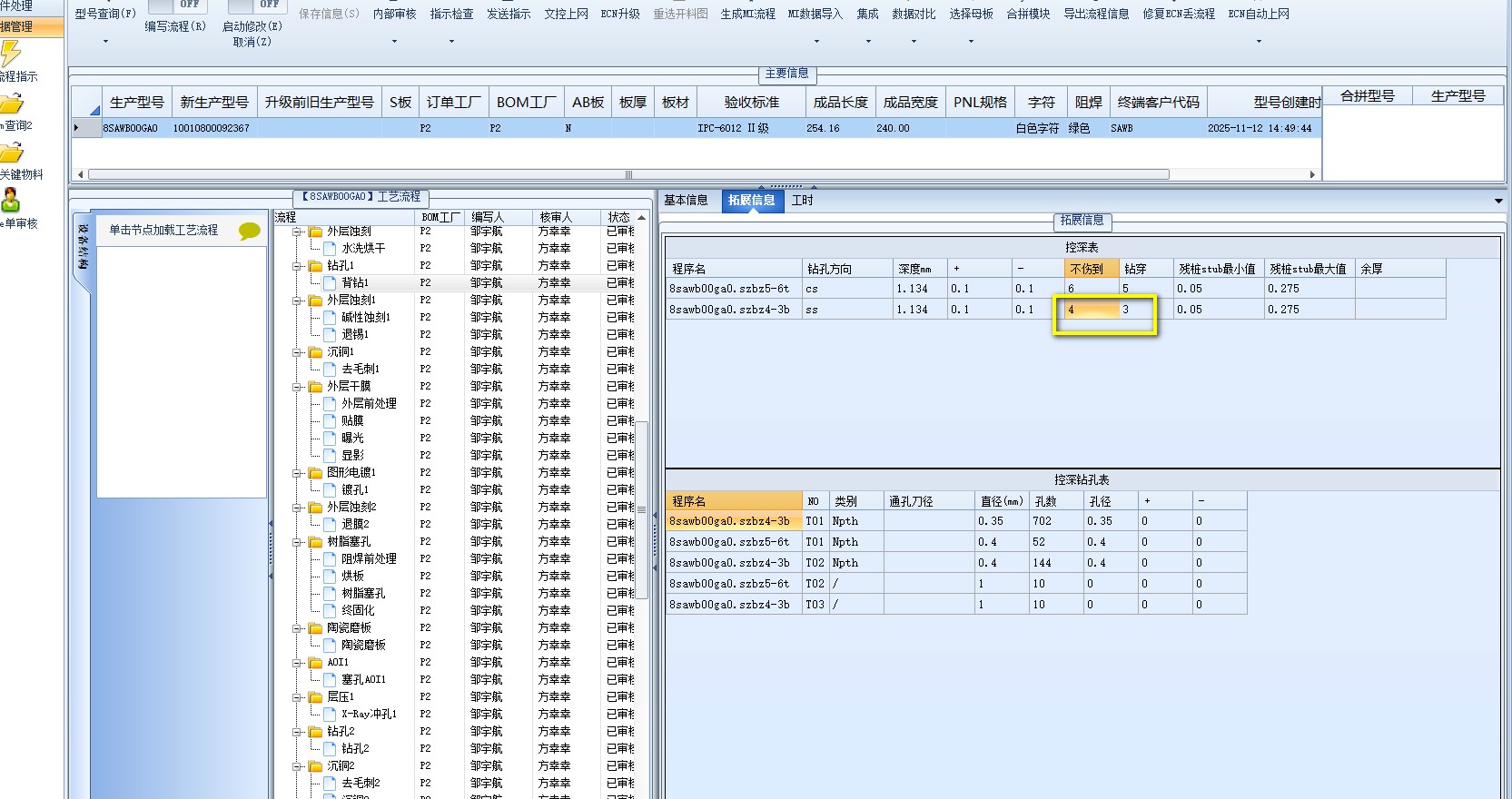Click the lightning icon for 流程指示
Viewport: 1512px width, 799px height.
[10, 54]
